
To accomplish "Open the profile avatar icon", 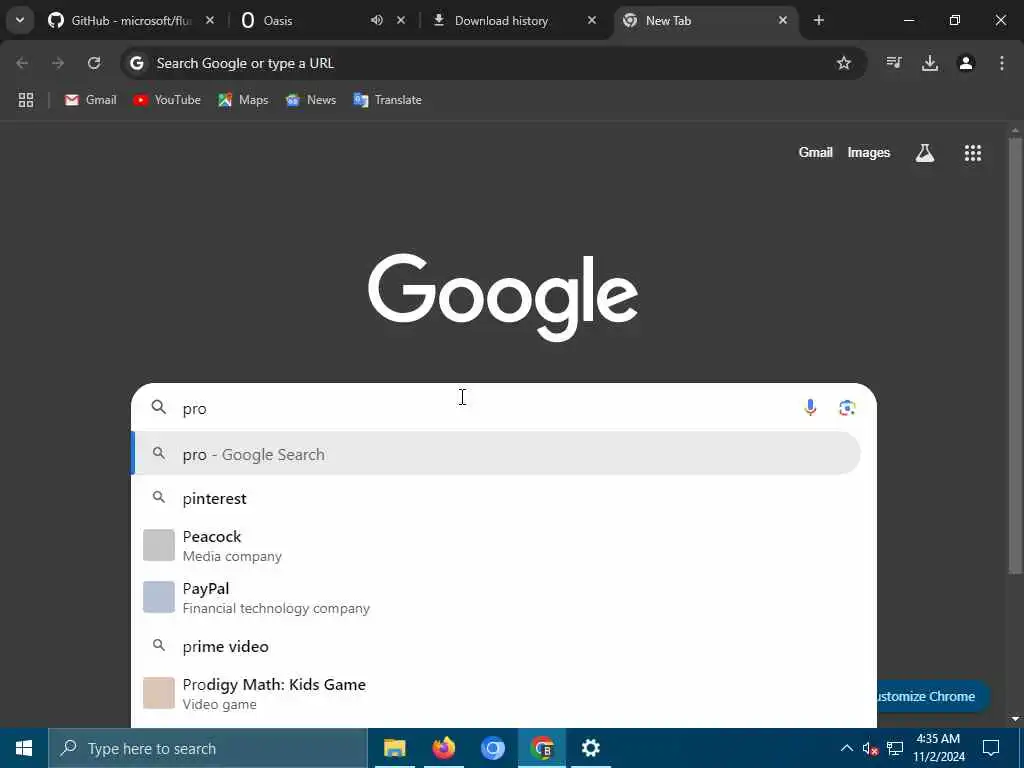I will [x=966, y=63].
